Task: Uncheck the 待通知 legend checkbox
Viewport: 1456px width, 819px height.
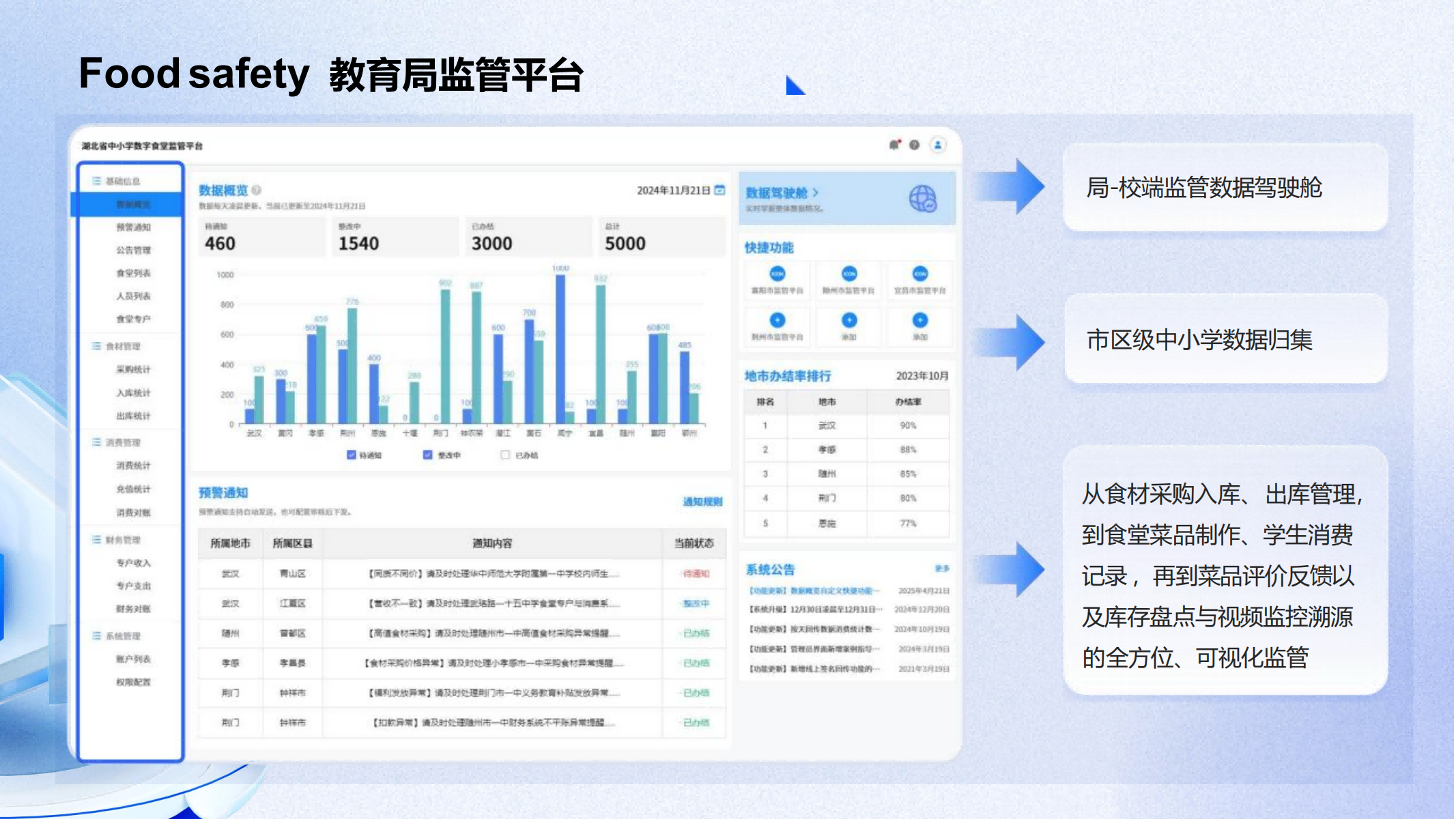Action: (x=352, y=455)
